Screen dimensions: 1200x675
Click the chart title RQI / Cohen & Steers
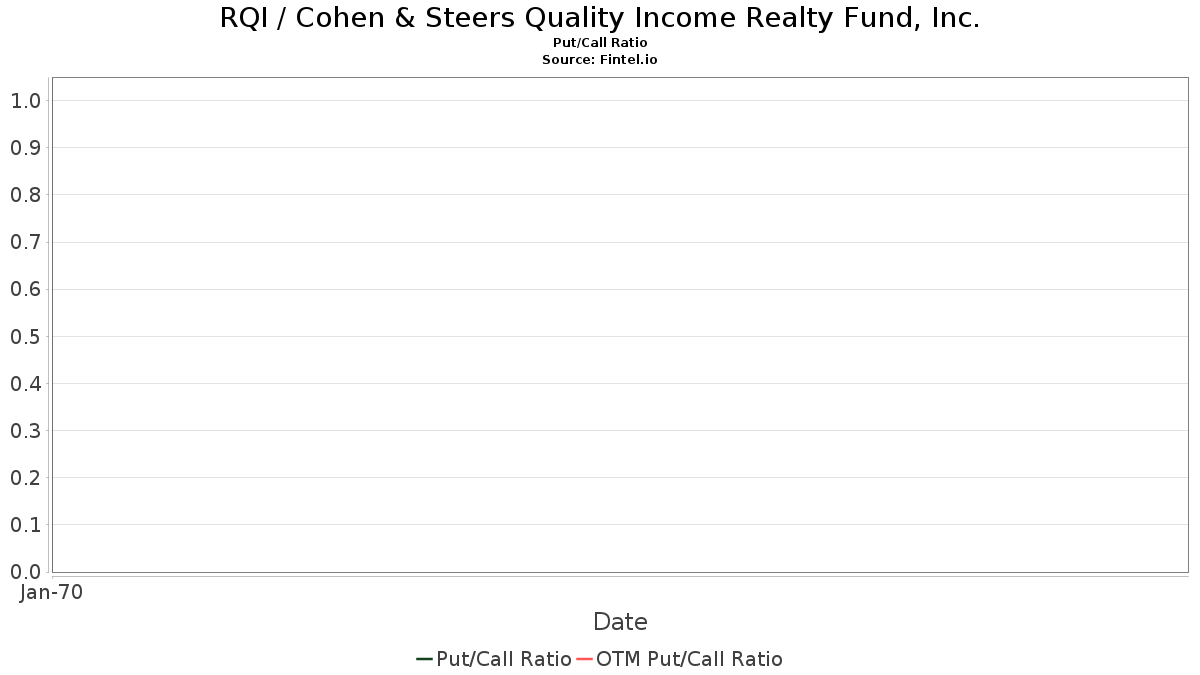pyautogui.click(x=600, y=18)
